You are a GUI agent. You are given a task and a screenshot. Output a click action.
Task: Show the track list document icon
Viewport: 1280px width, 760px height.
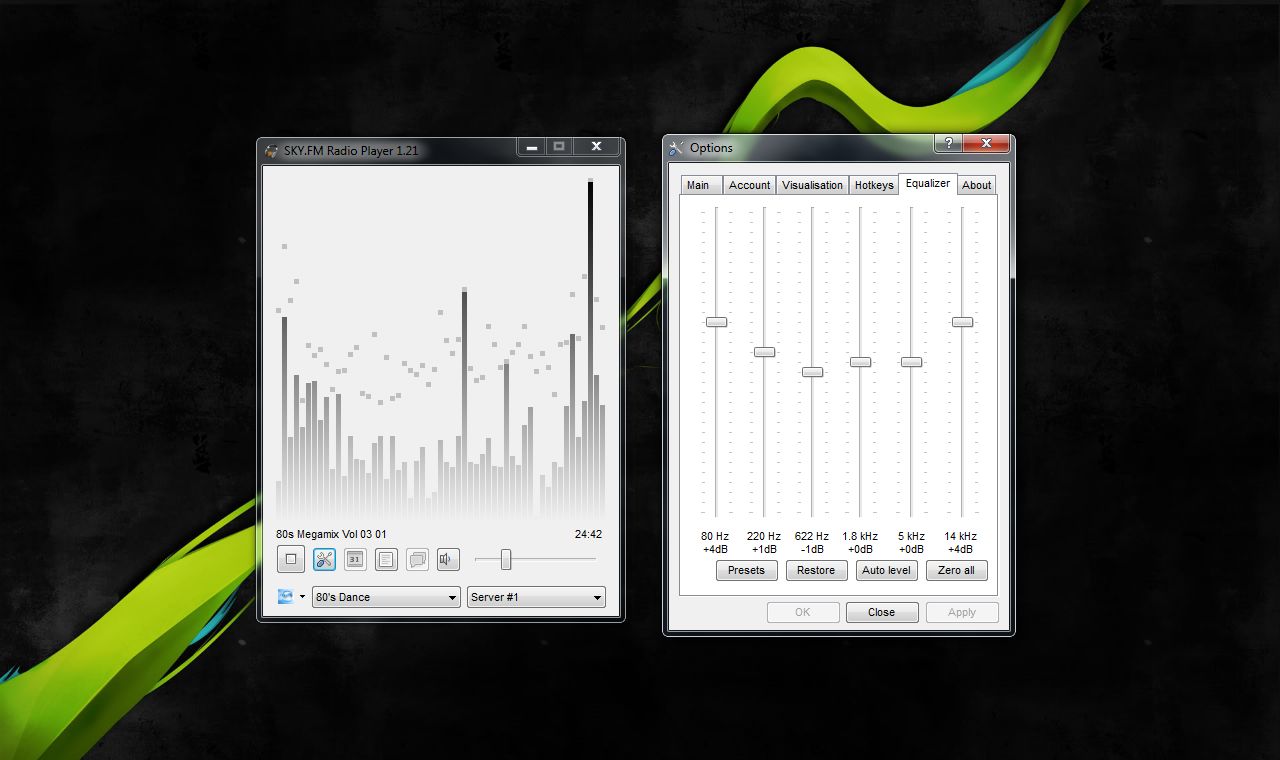(386, 560)
